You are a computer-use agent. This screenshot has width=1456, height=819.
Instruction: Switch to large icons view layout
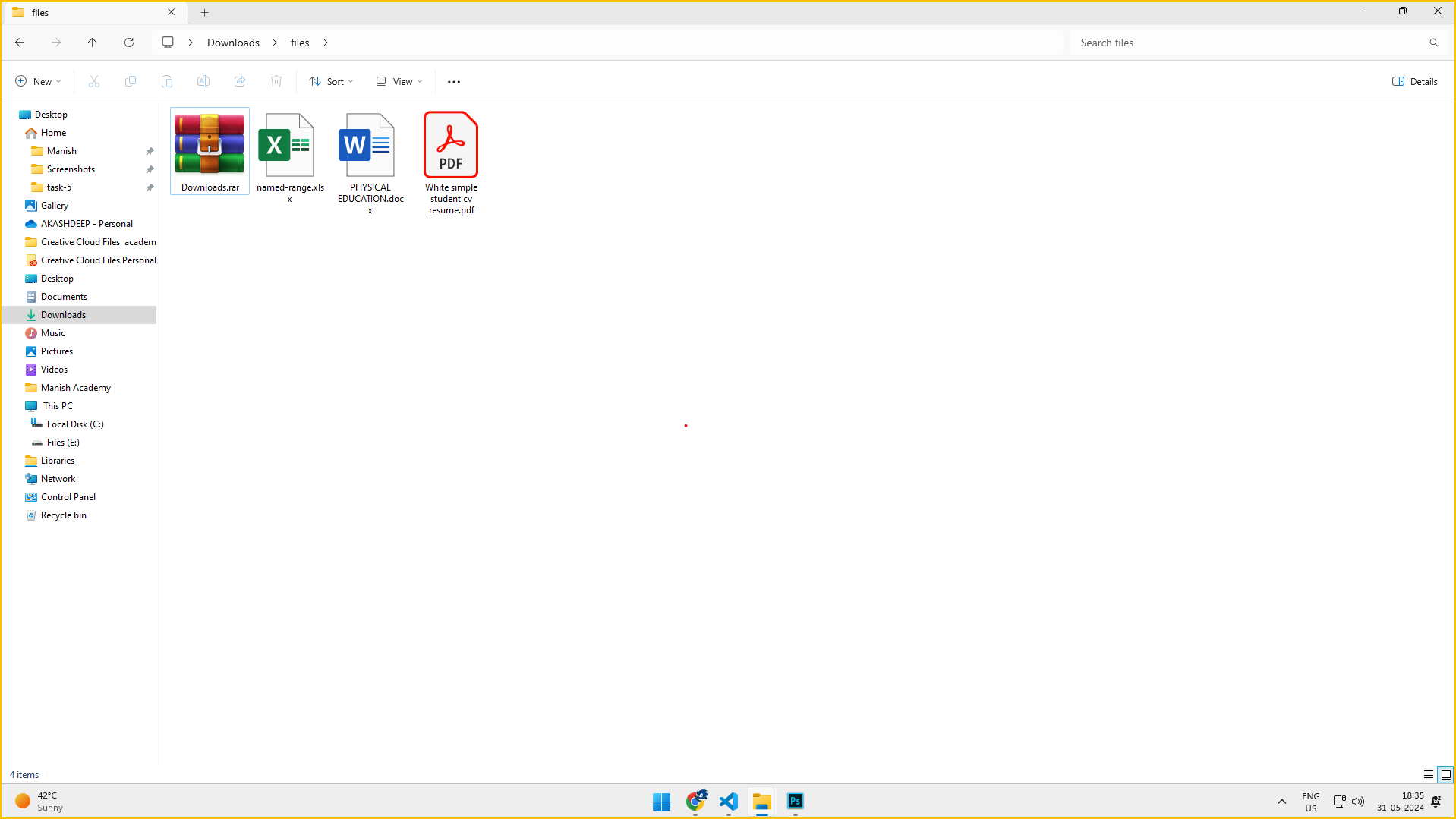click(1445, 775)
